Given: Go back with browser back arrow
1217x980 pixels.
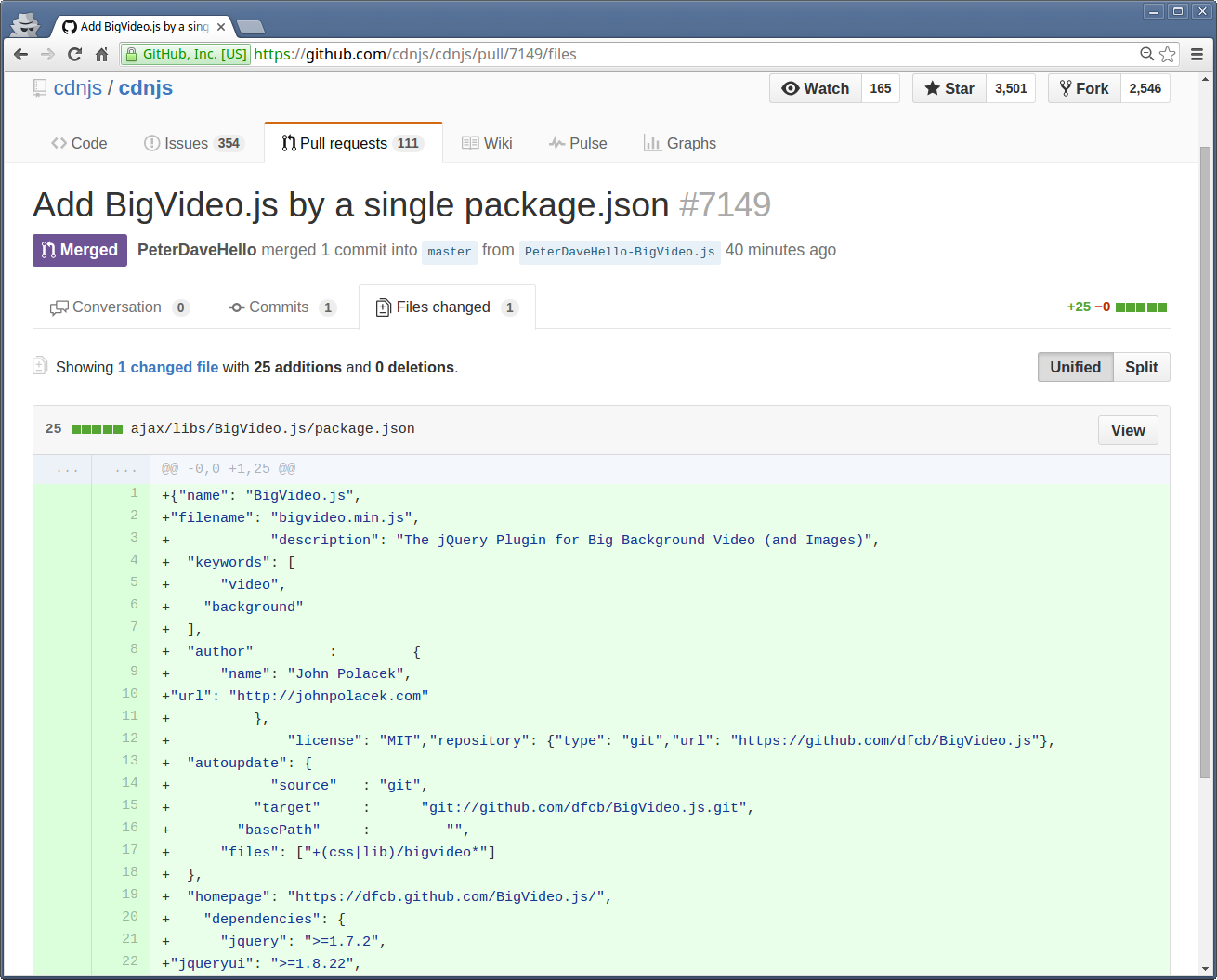Looking at the screenshot, I should coord(20,54).
